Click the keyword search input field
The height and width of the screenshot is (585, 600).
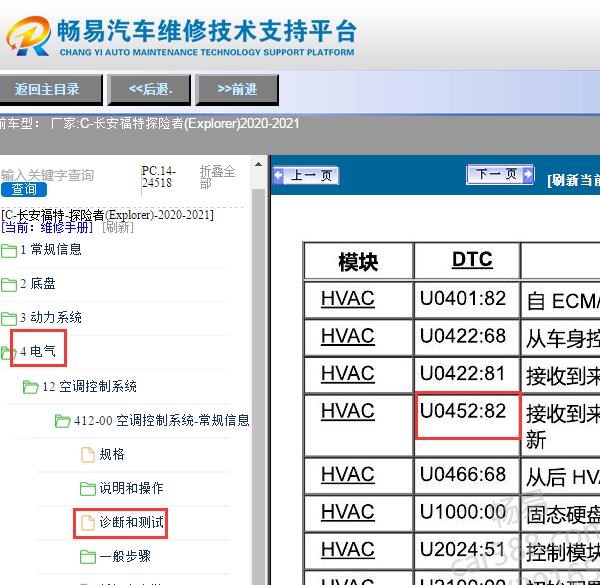pyautogui.click(x=69, y=175)
